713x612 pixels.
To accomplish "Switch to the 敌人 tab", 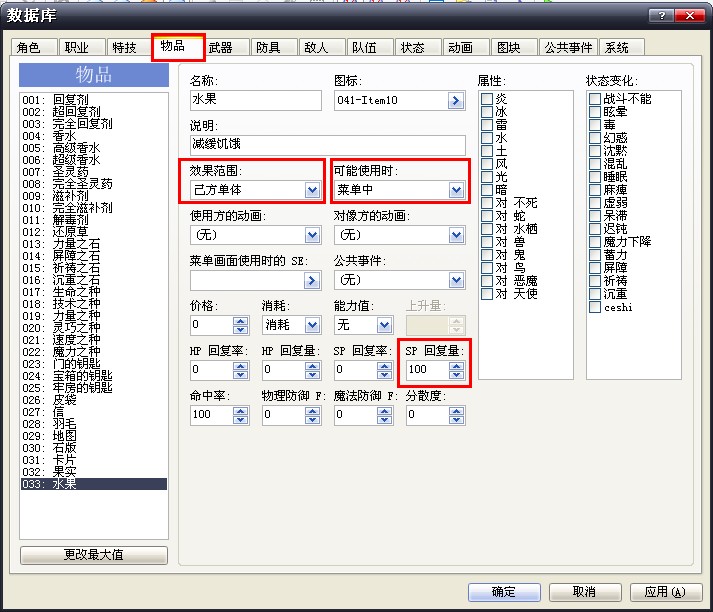I will click(x=321, y=47).
